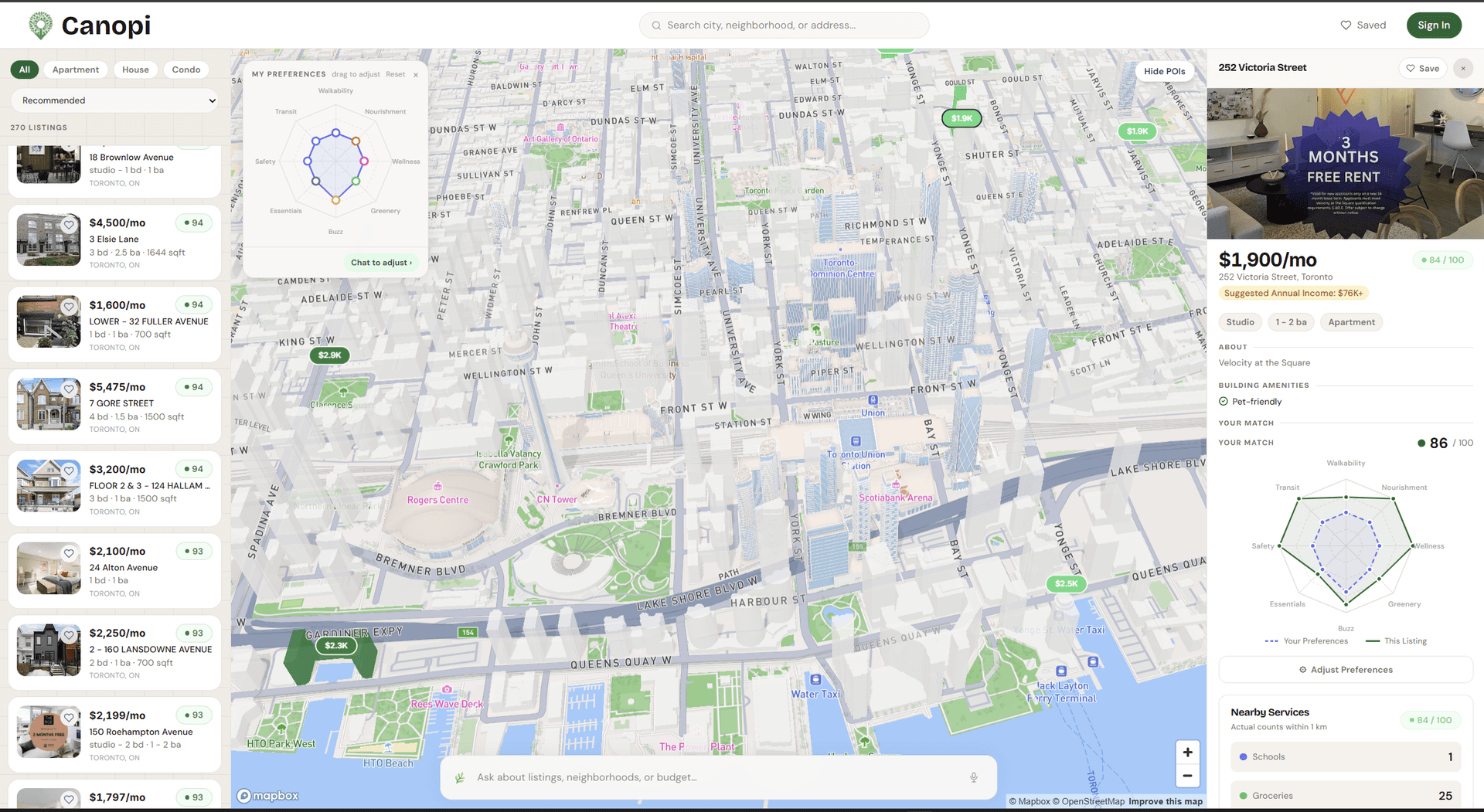Image resolution: width=1484 pixels, height=812 pixels.
Task: Click Adjust Preferences in the detail panel
Action: [x=1346, y=670]
